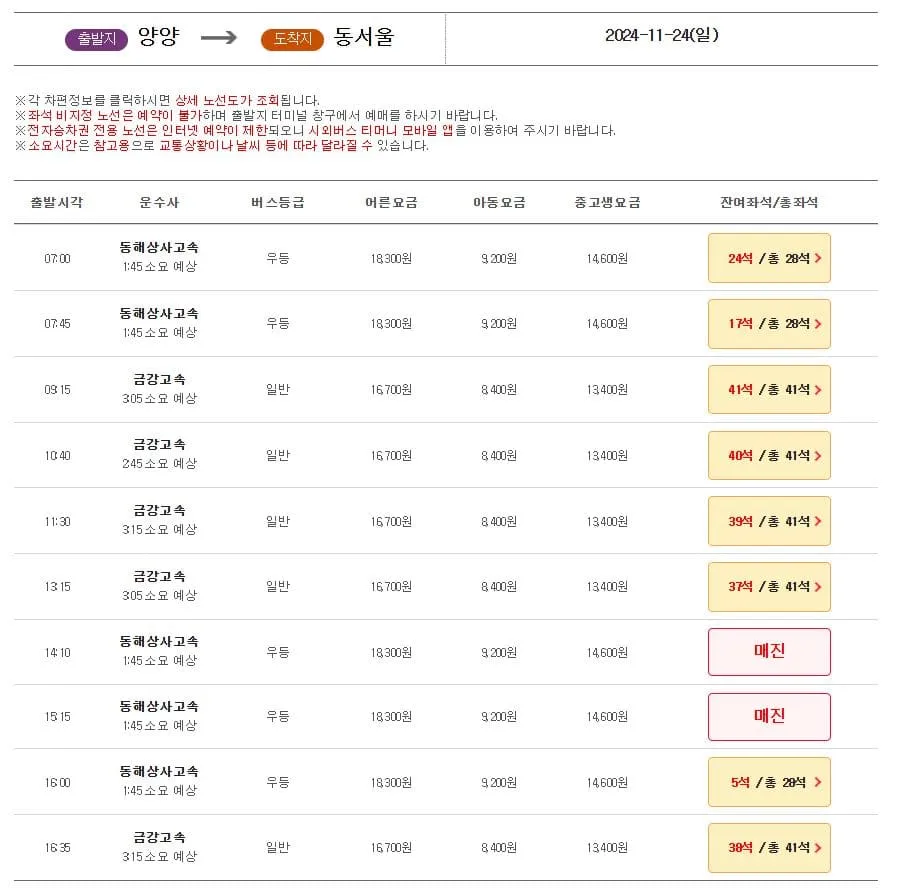Viewport: 917px width, 888px height.
Task: Click the 잔여좌석/총좌석 column header
Action: (769, 201)
